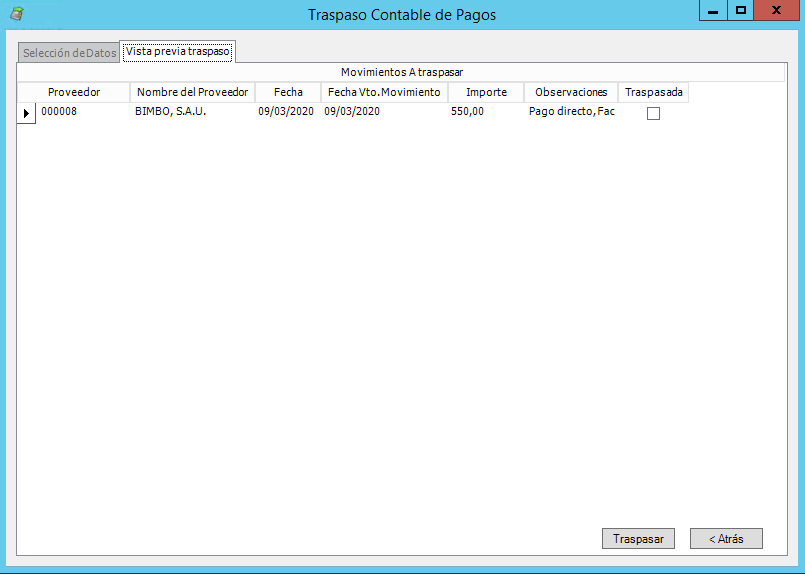Sort by the Fecha column header
The height and width of the screenshot is (574, 805).
click(288, 92)
